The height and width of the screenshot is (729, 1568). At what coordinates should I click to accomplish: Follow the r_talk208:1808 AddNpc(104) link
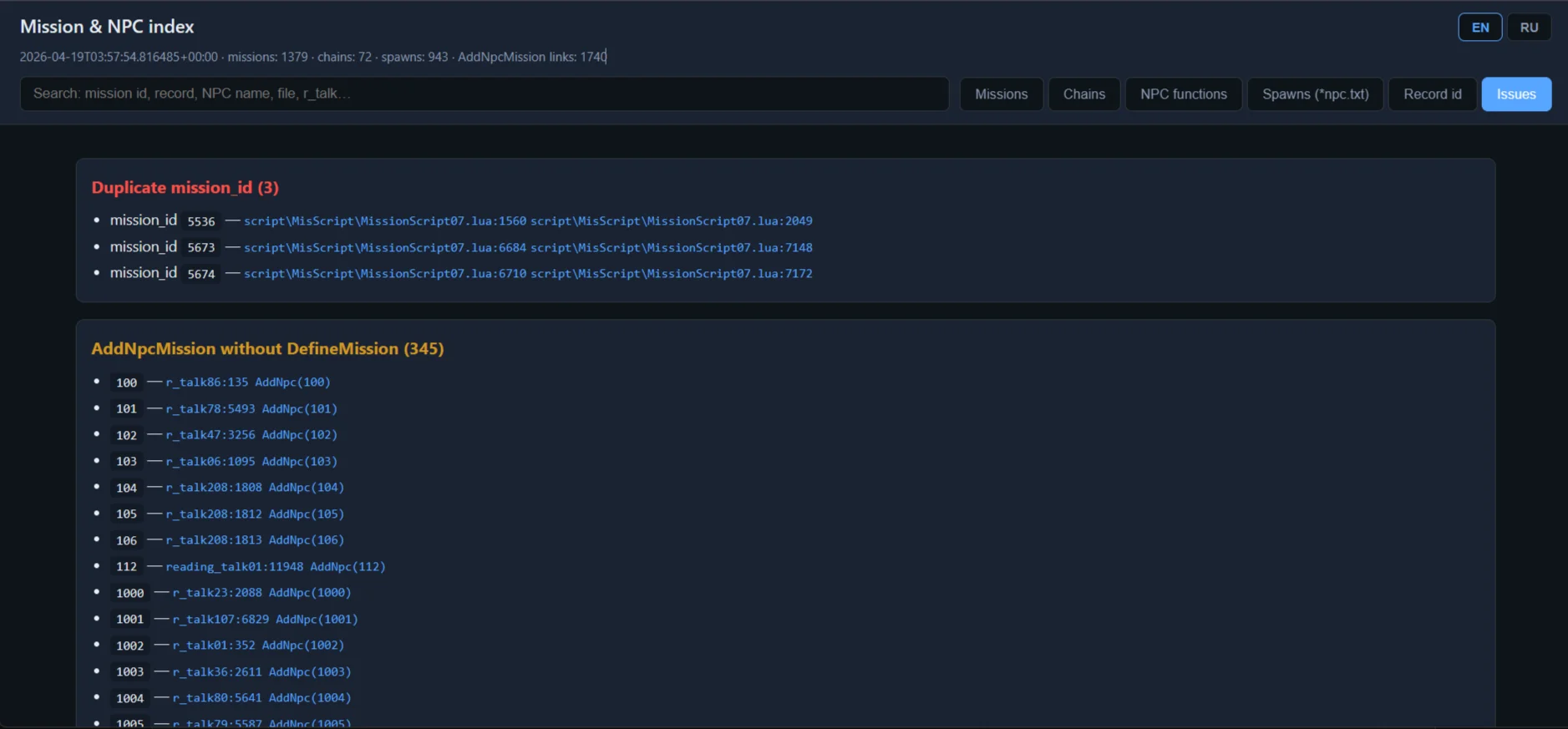pos(255,488)
